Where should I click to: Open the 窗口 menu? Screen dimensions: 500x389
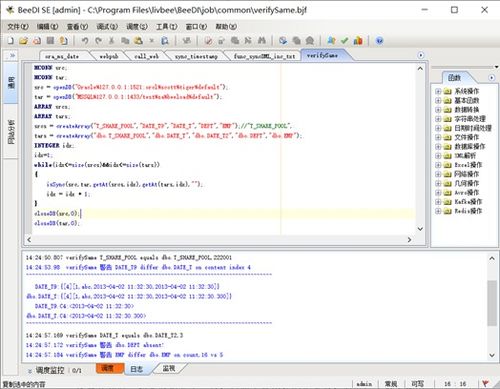click(x=196, y=27)
